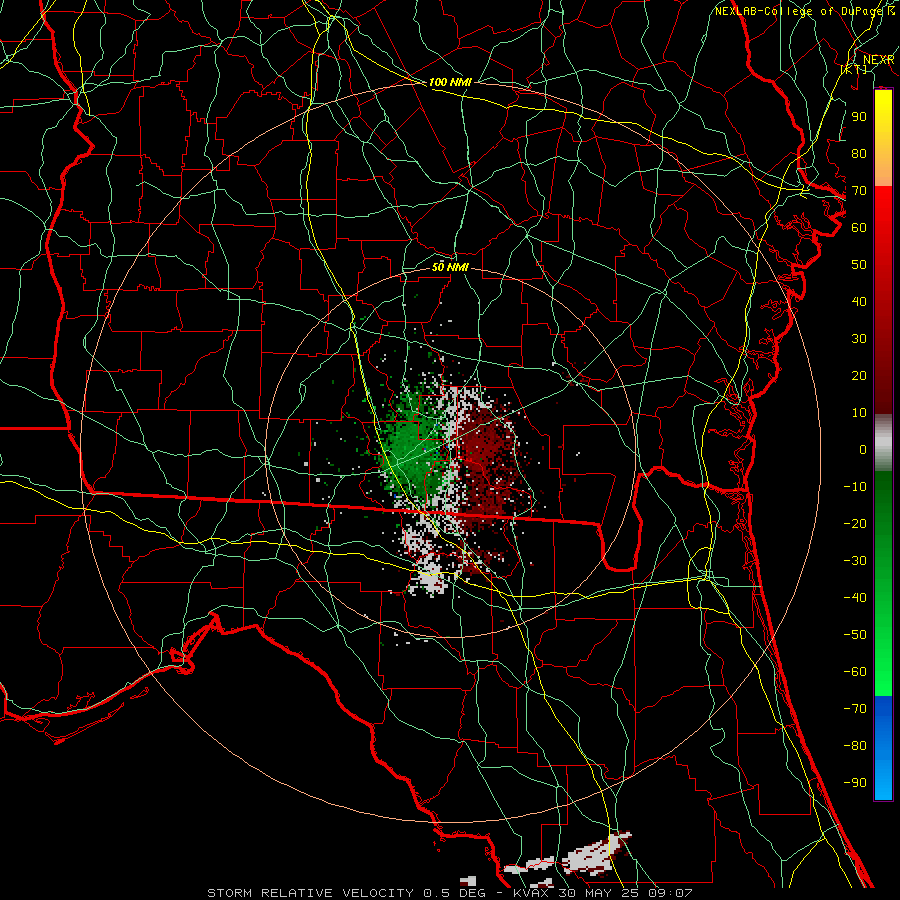Click the -20 knot scale label
Image resolution: width=900 pixels, height=900 pixels.
coord(855,523)
